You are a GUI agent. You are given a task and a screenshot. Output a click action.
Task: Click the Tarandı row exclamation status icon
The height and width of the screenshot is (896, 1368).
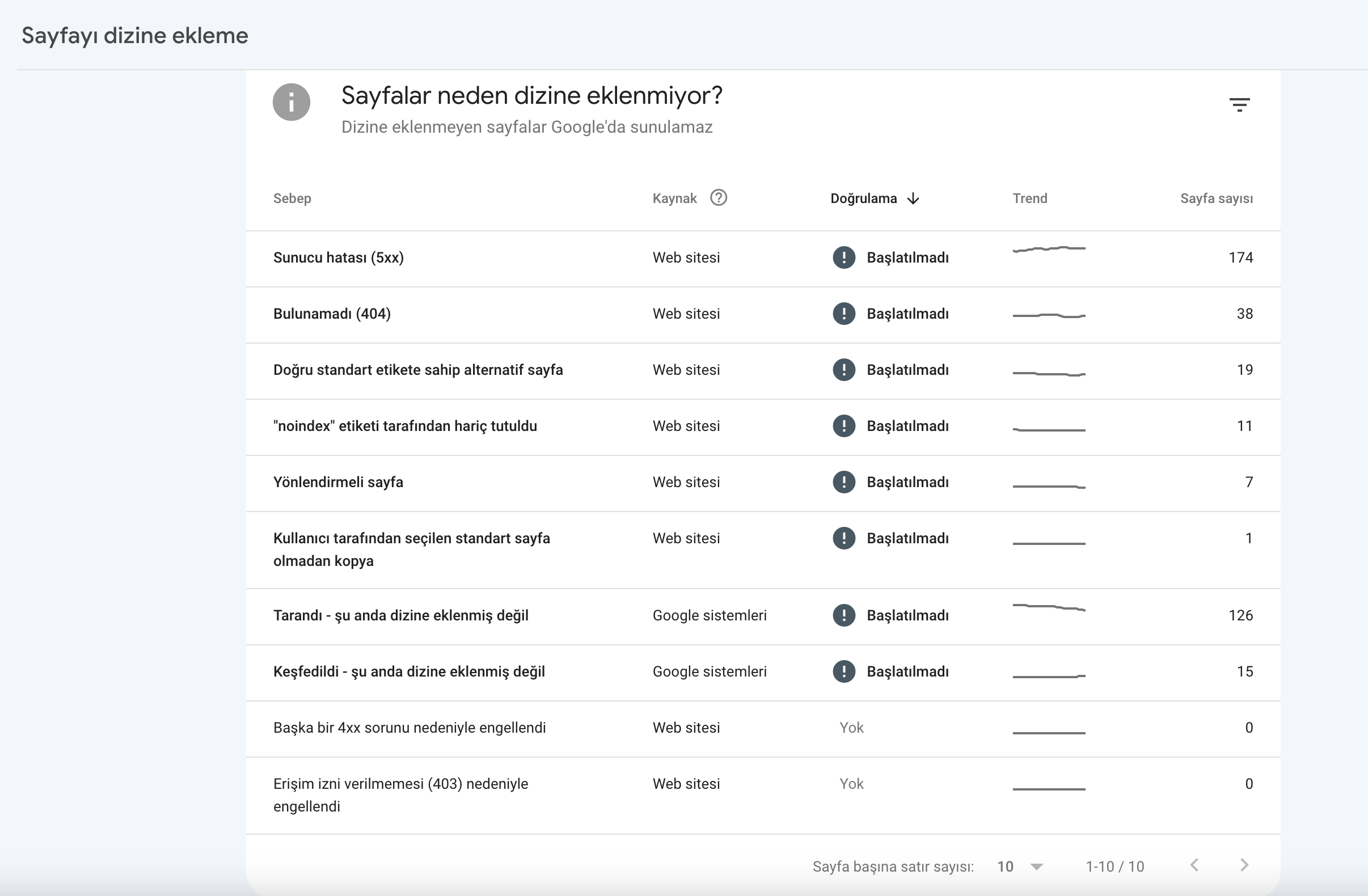click(844, 615)
